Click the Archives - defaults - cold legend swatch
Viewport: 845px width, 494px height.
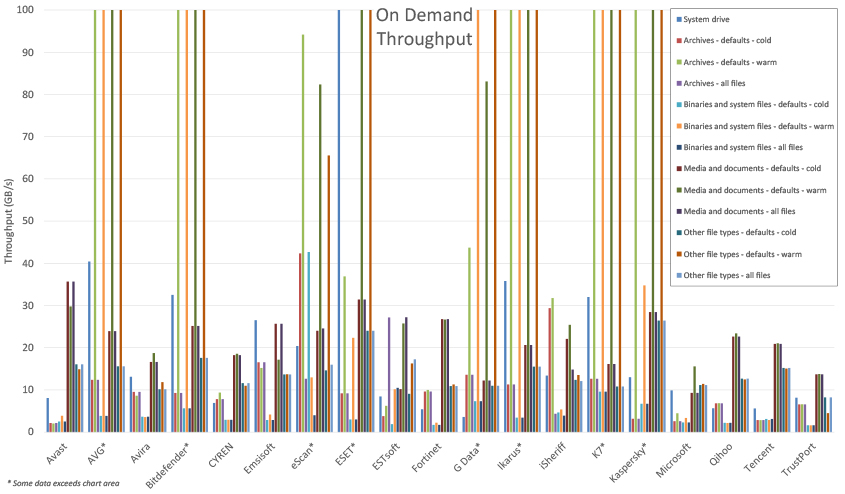pyautogui.click(x=680, y=40)
